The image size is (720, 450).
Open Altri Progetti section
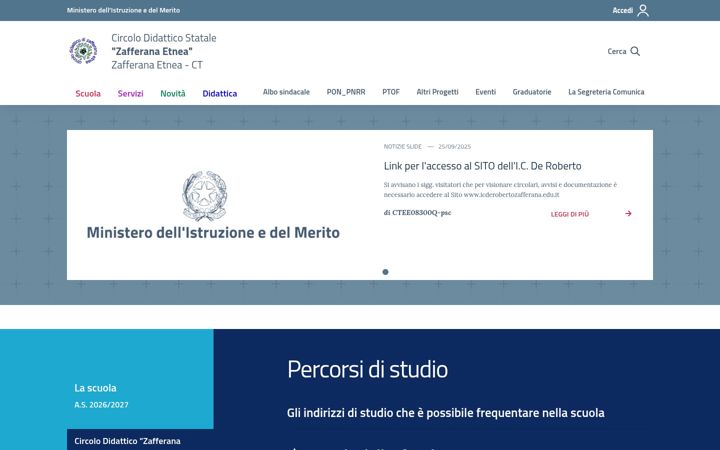(437, 92)
